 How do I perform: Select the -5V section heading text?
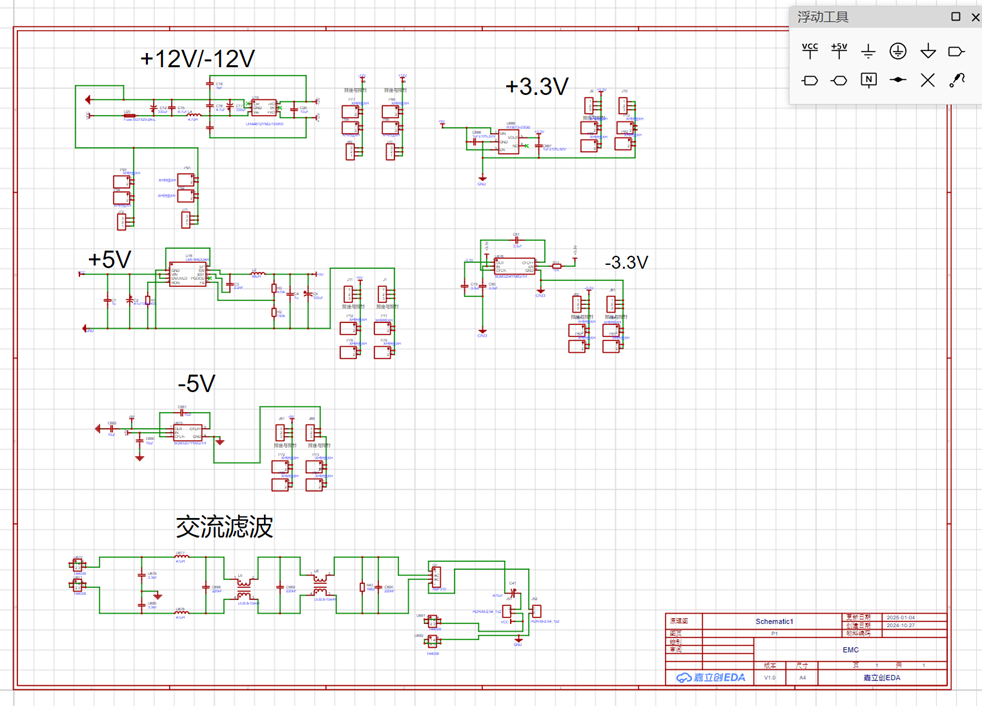click(x=197, y=383)
